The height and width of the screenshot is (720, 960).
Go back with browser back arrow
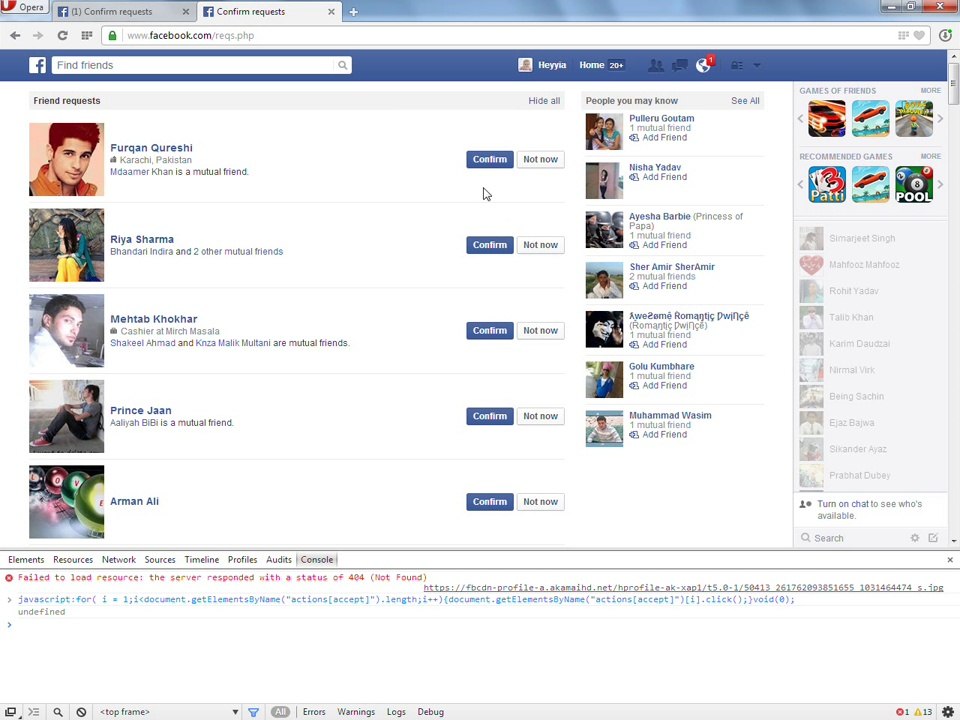tap(15, 36)
